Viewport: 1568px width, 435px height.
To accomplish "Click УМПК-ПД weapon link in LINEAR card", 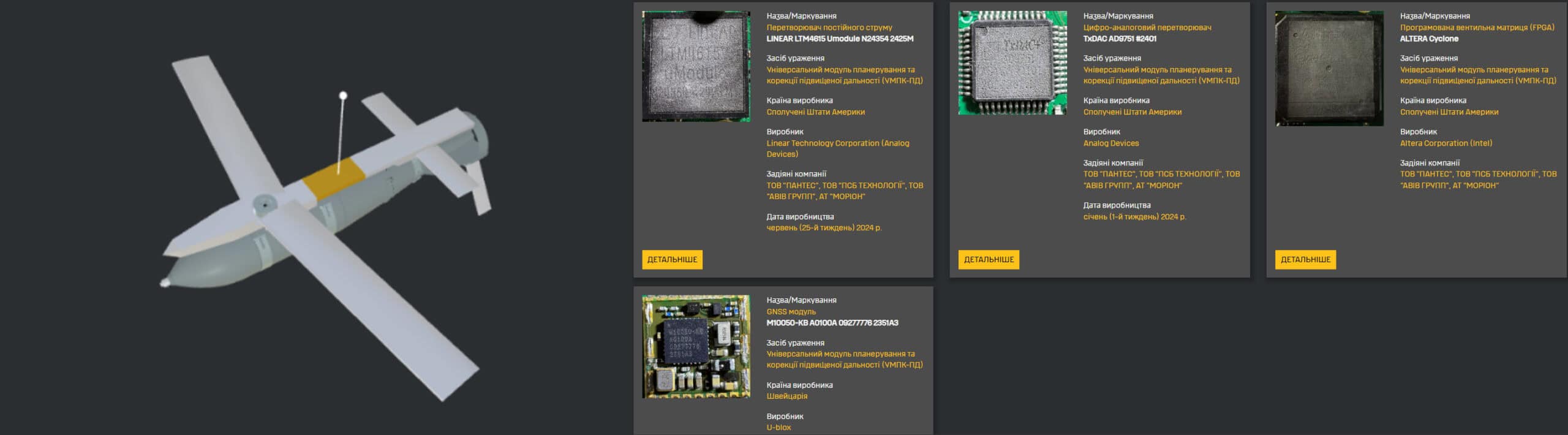I will pyautogui.click(x=844, y=75).
